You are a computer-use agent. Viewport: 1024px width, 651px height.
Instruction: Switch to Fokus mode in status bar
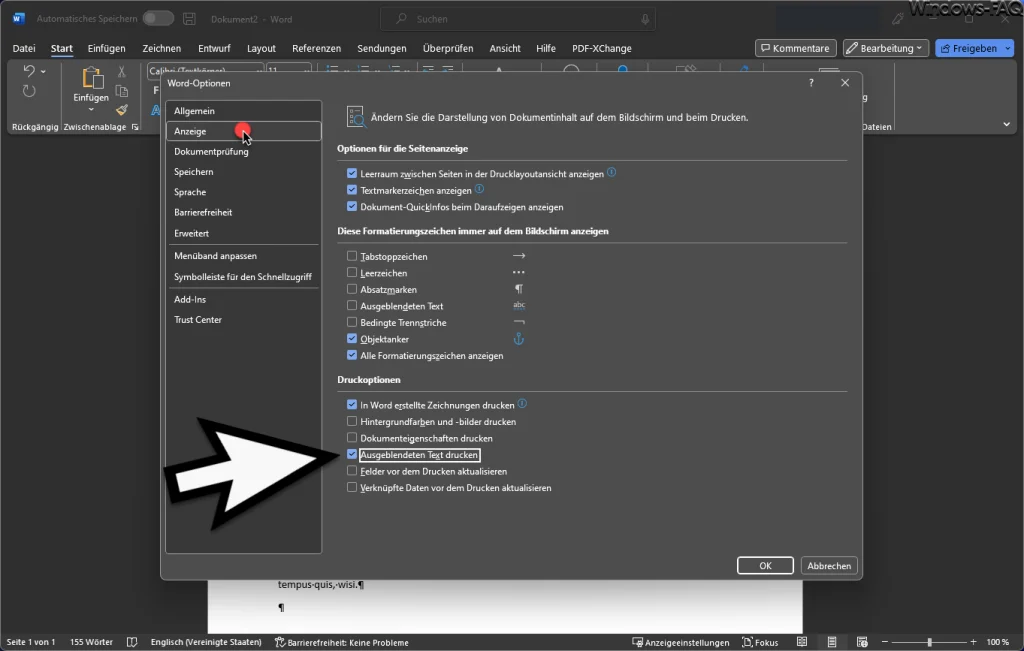[760, 643]
